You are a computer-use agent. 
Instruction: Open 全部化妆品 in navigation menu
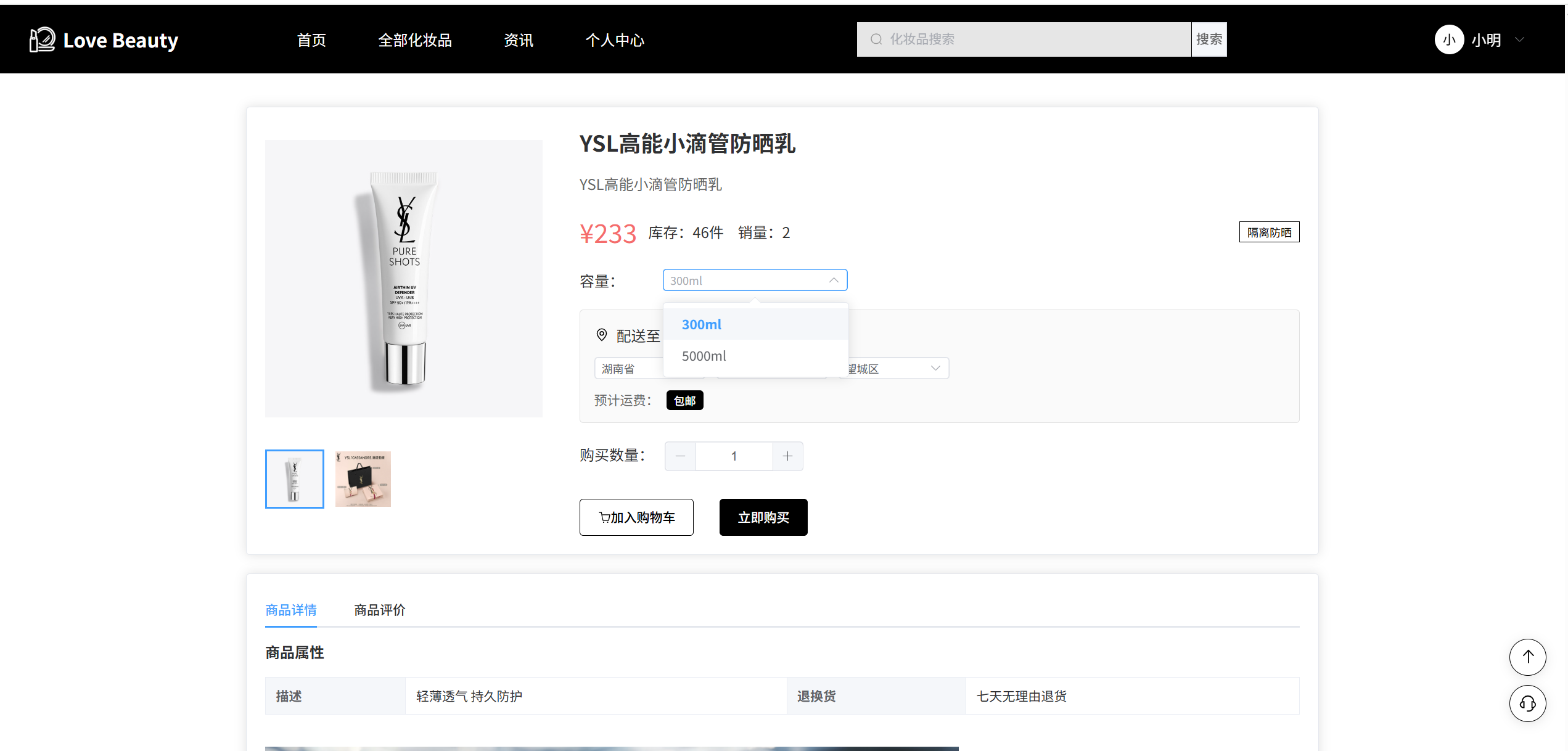click(x=414, y=40)
